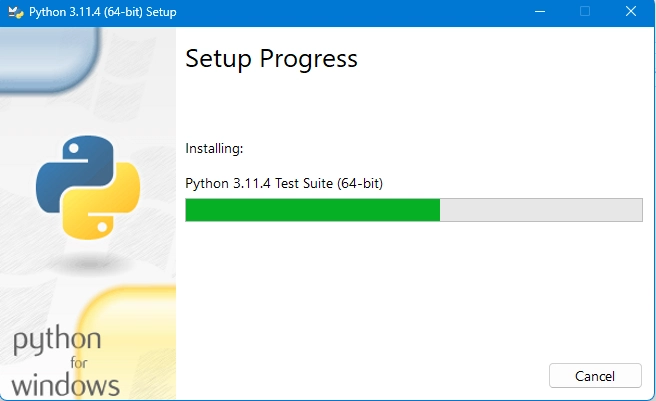Click the Cancel button

pos(595,376)
